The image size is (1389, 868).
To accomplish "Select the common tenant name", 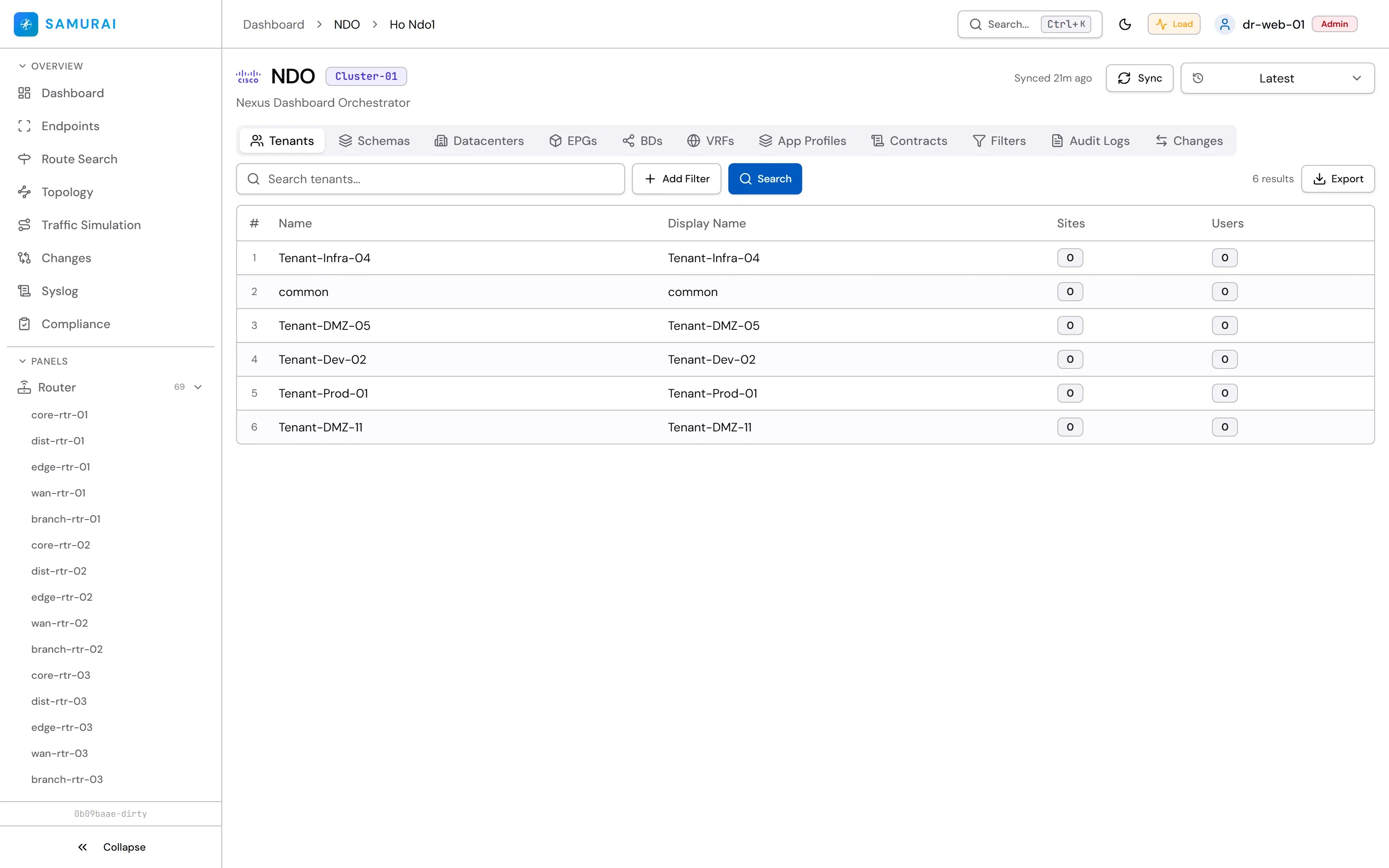I will 304,292.
